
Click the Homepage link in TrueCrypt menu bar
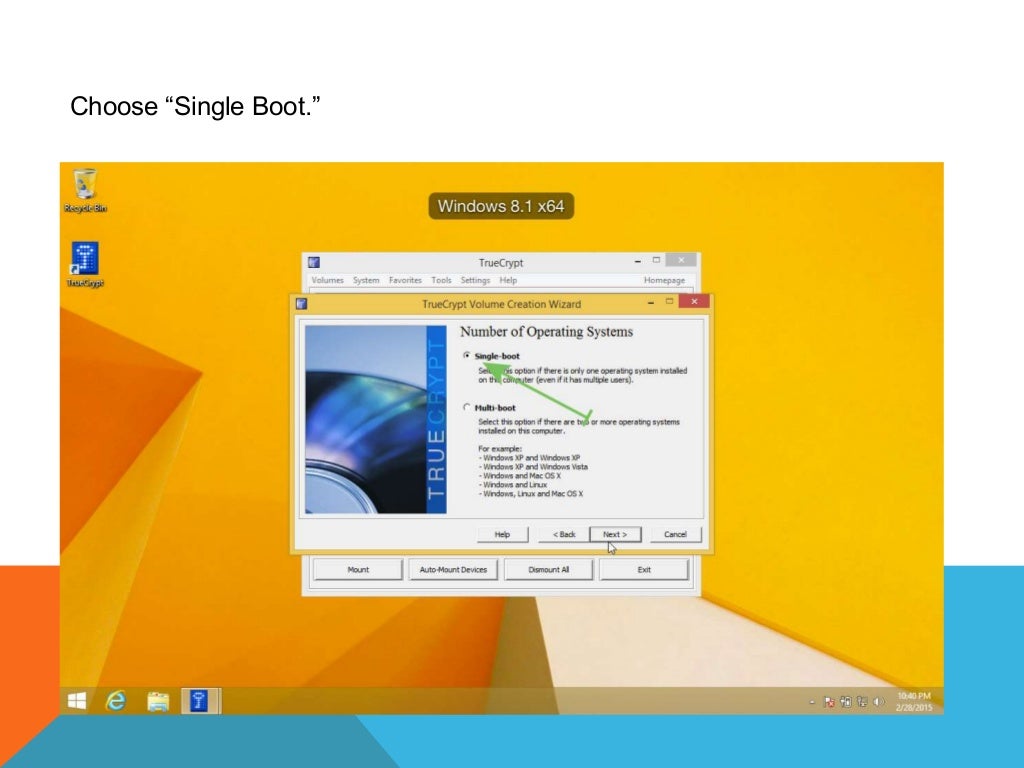(664, 280)
